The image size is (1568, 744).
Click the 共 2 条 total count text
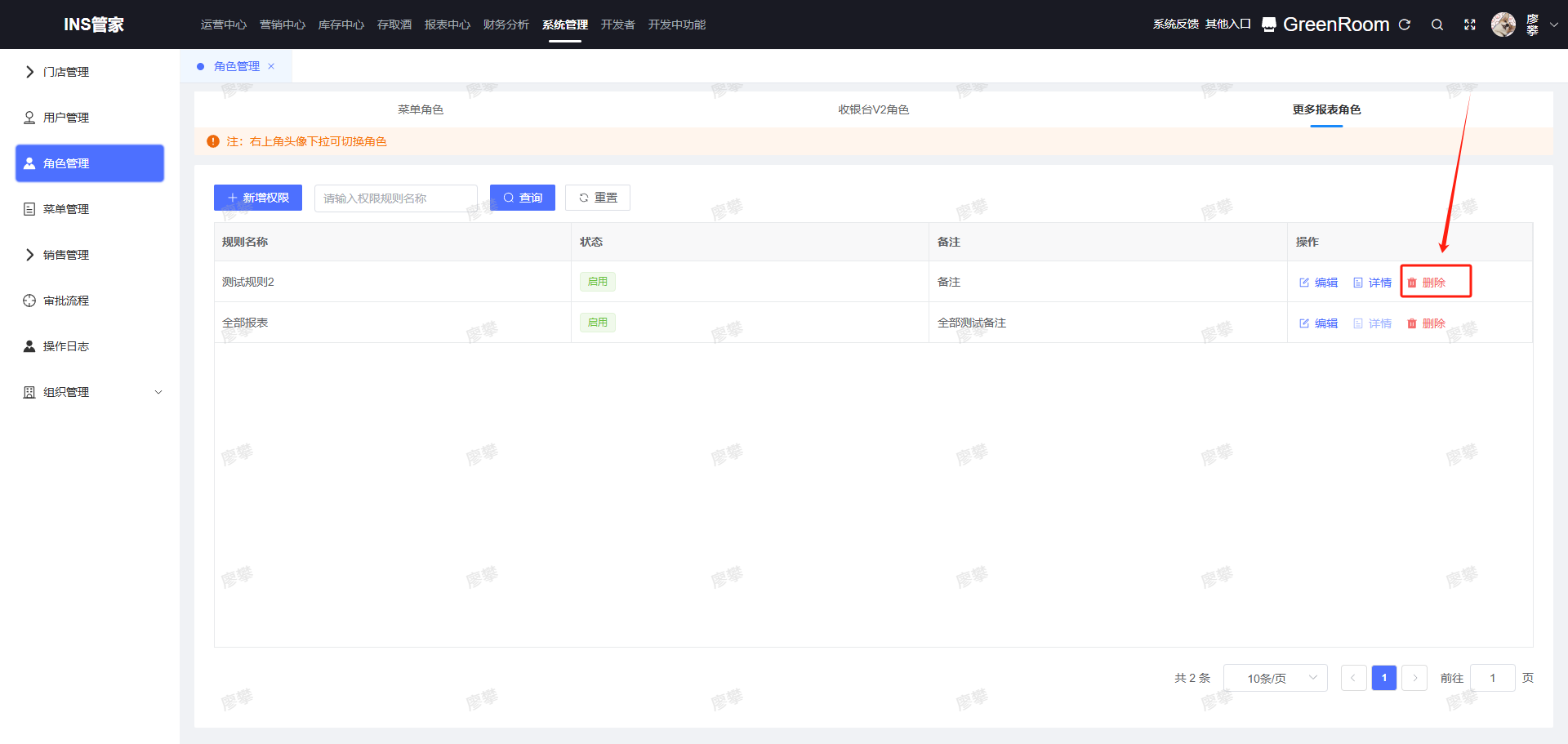tap(1192, 678)
